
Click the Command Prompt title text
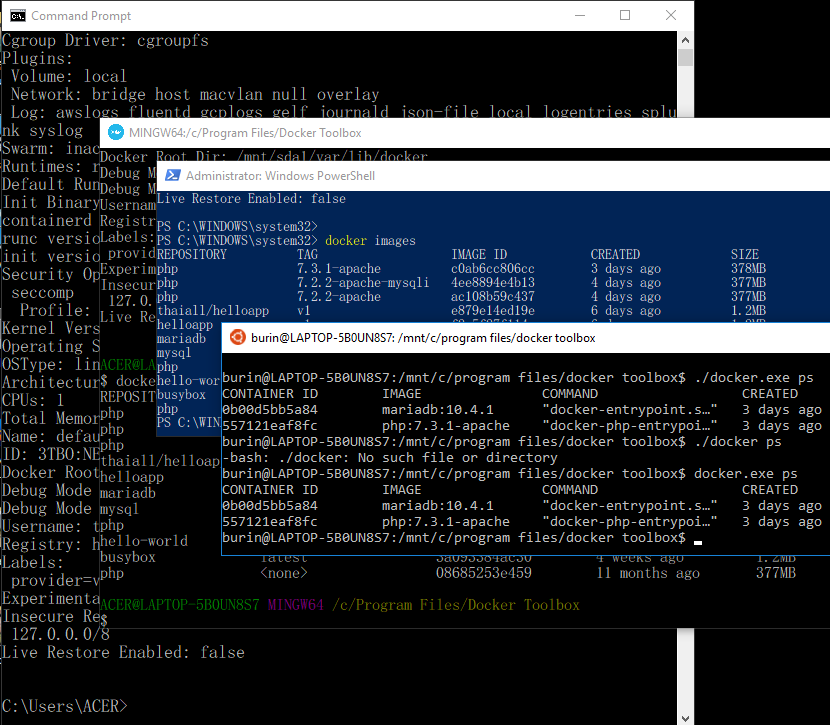[81, 16]
